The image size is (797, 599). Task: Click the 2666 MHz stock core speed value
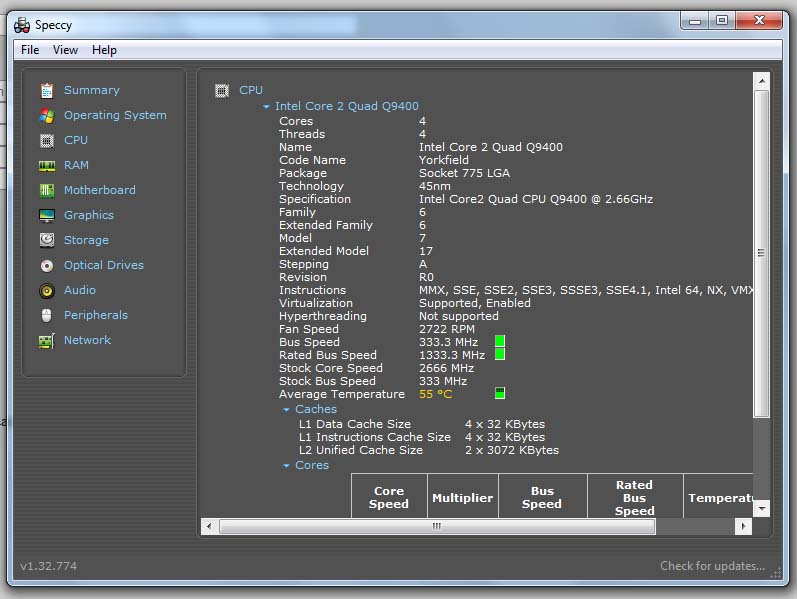(446, 368)
